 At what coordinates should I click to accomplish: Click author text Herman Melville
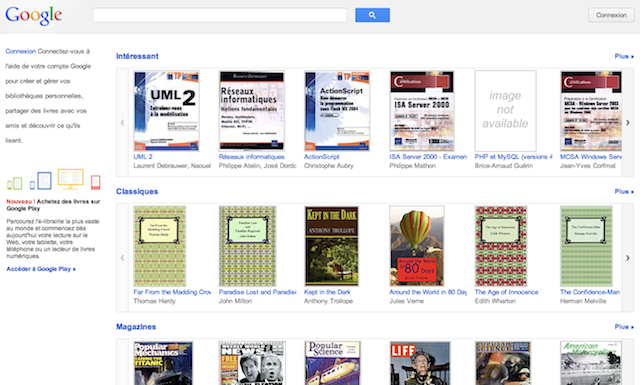[583, 301]
